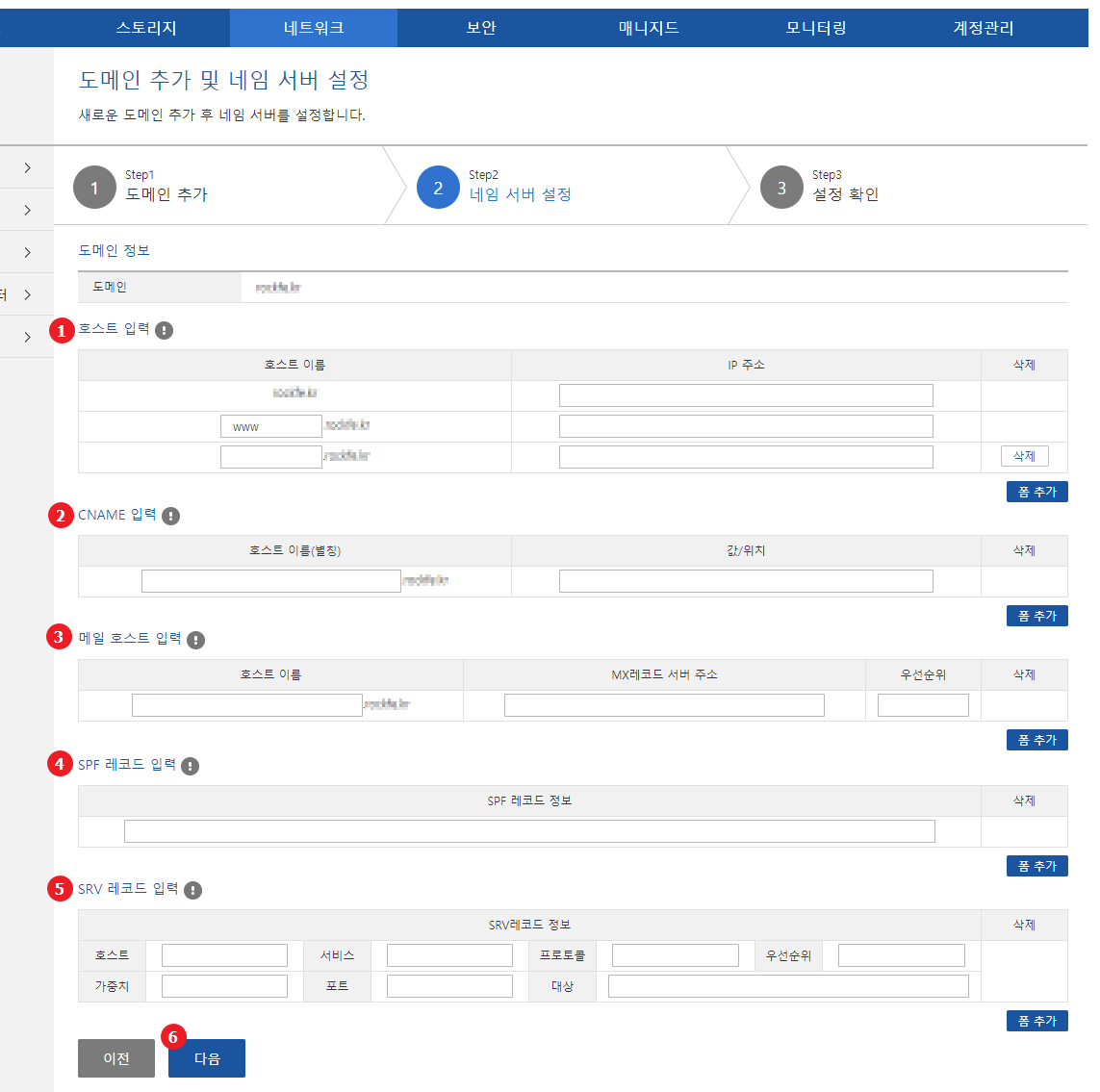The image size is (1100, 1092).
Task: Open the 보안 top menu
Action: click(x=481, y=28)
